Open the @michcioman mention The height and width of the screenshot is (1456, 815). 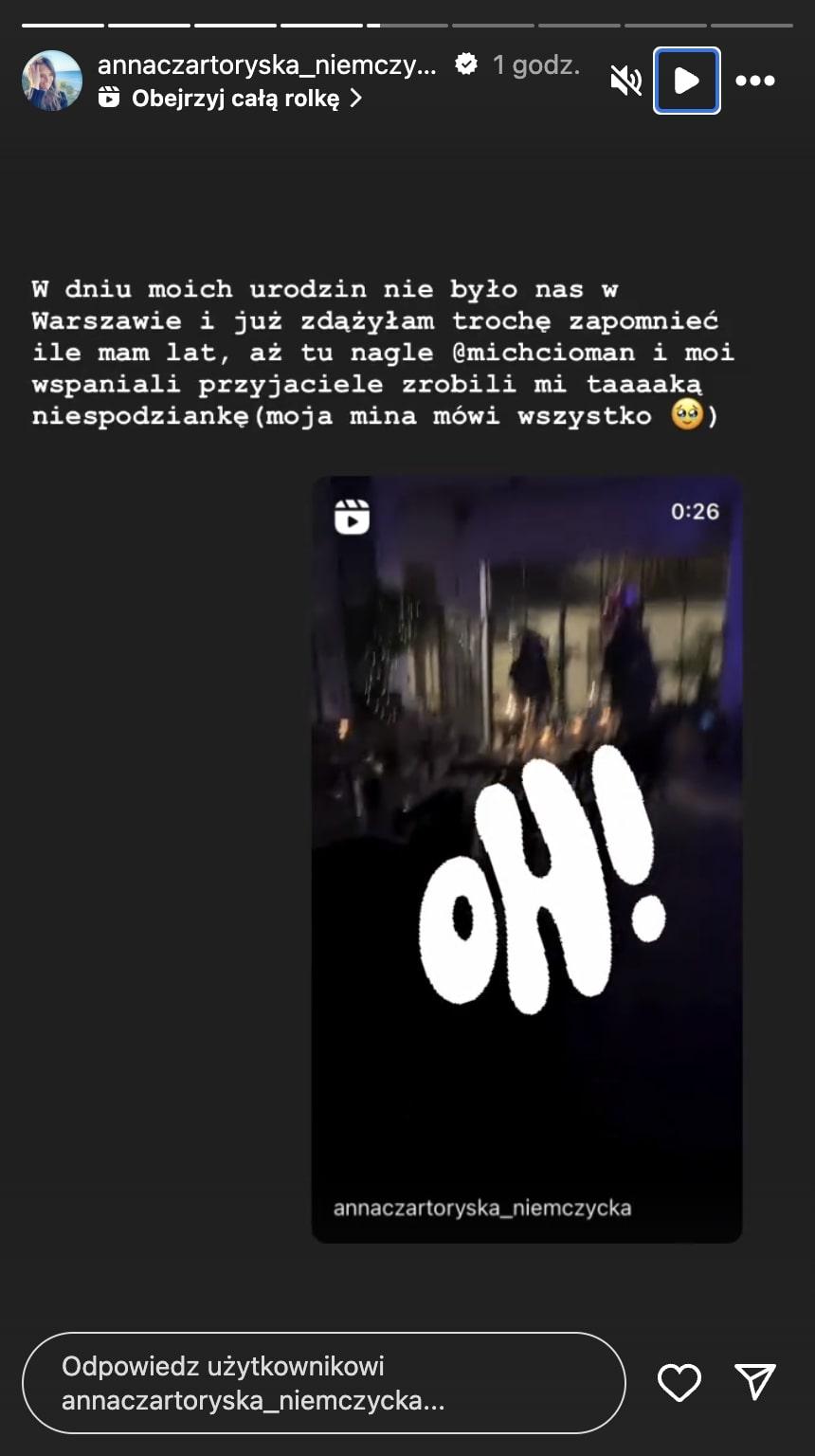pyautogui.click(x=535, y=352)
